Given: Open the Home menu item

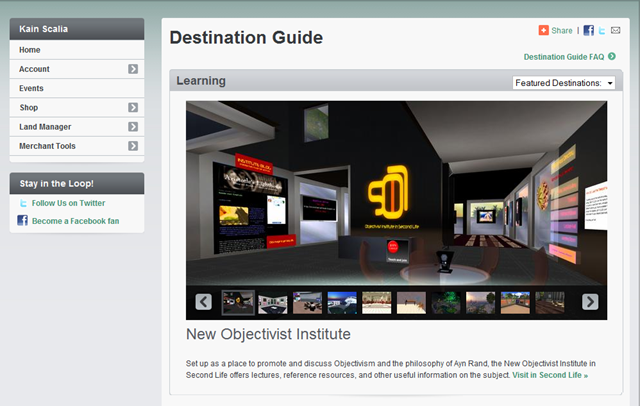Looking at the screenshot, I should coord(77,50).
